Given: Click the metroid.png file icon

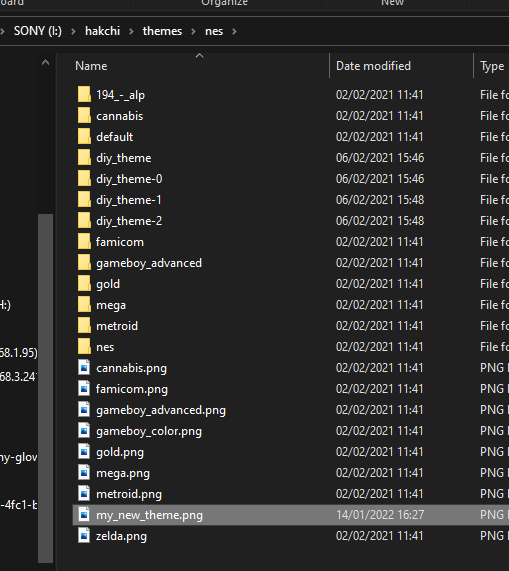Looking at the screenshot, I should coord(84,494).
